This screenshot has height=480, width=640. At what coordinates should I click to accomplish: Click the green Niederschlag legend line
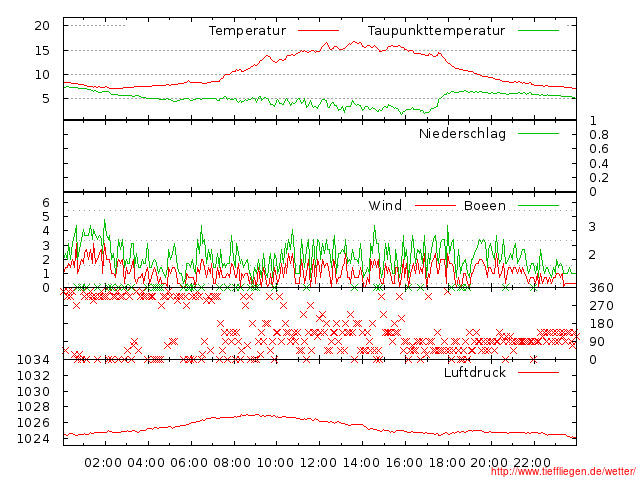(x=538, y=133)
